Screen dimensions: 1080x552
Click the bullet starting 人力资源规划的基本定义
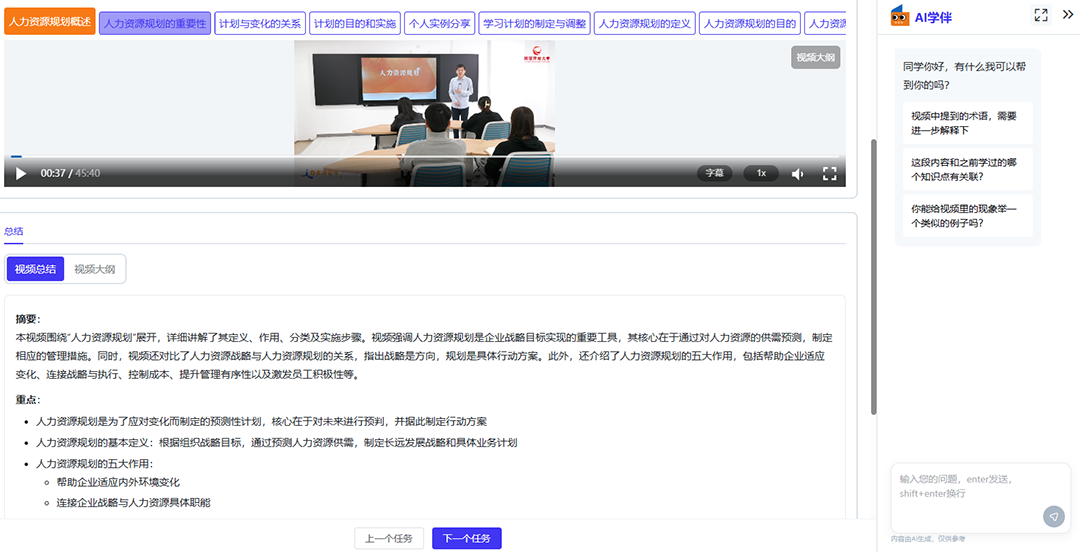276,442
